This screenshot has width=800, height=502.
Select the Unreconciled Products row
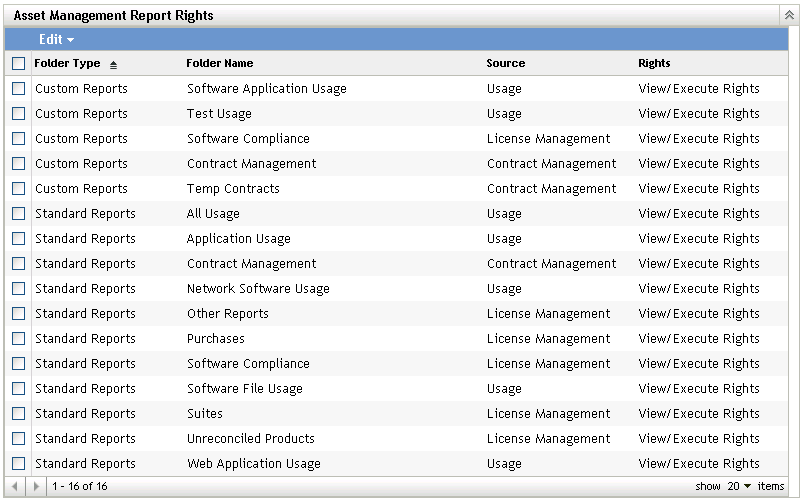[x=250, y=439]
